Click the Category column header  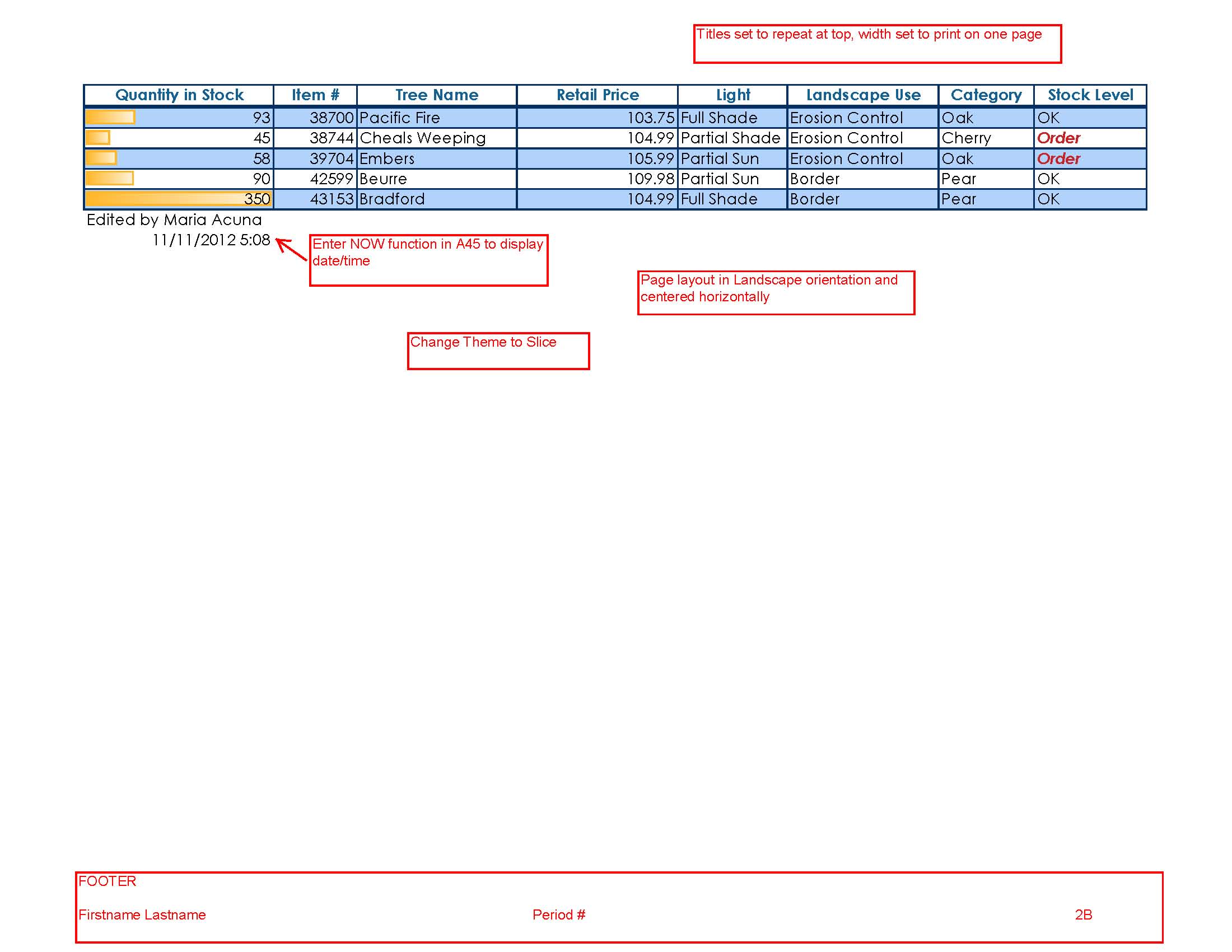[986, 95]
